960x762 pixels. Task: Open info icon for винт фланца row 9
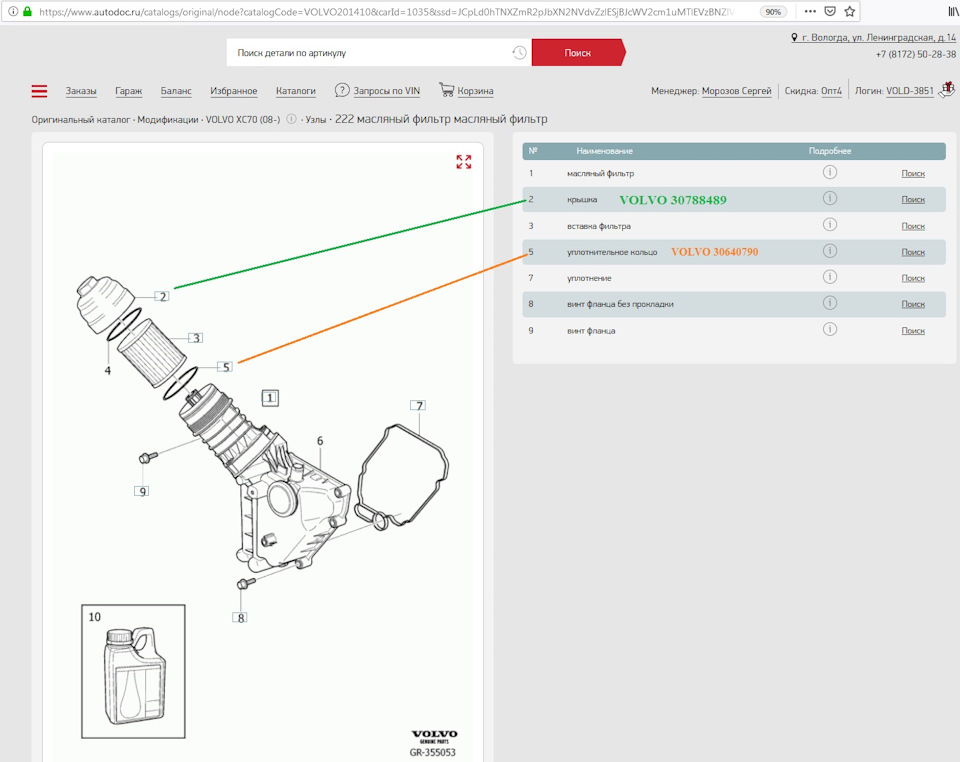point(830,329)
